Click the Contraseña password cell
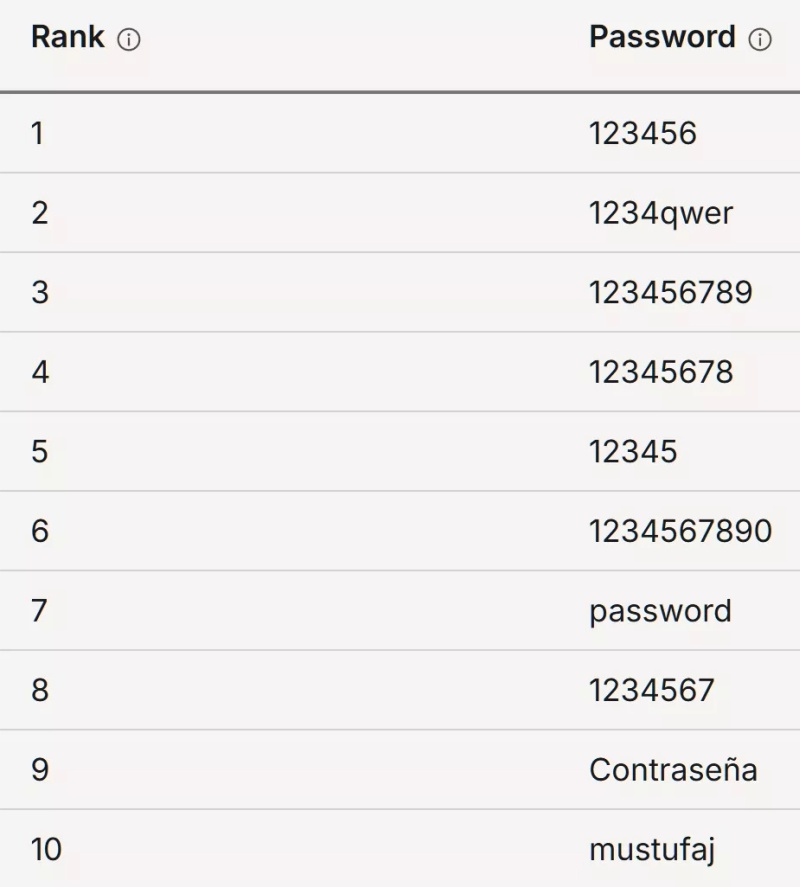Viewport: 800px width, 887px height. (x=673, y=770)
